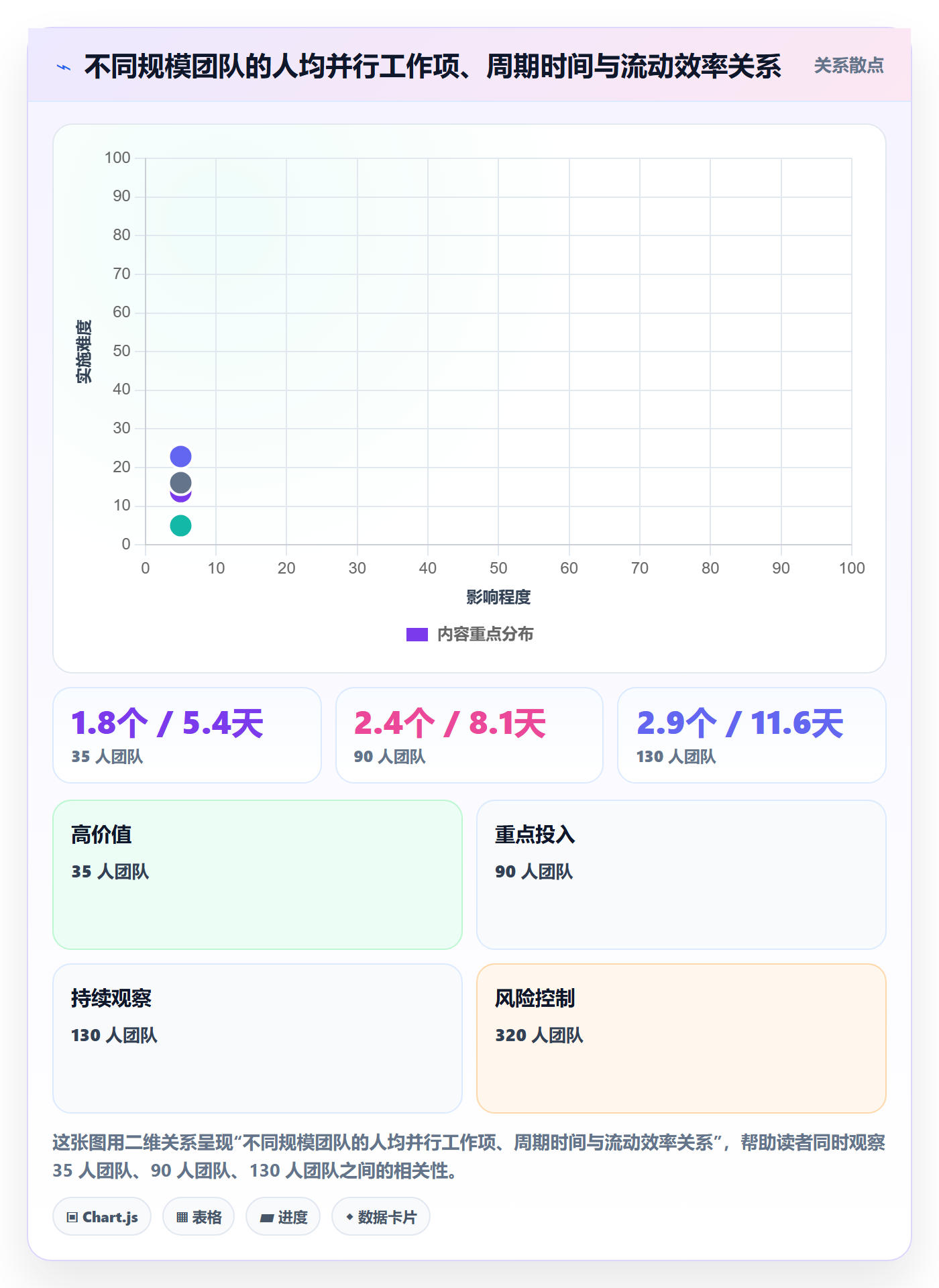This screenshot has height=1288, width=939.
Task: Click the Chart.js tag chip
Action: [x=102, y=1217]
